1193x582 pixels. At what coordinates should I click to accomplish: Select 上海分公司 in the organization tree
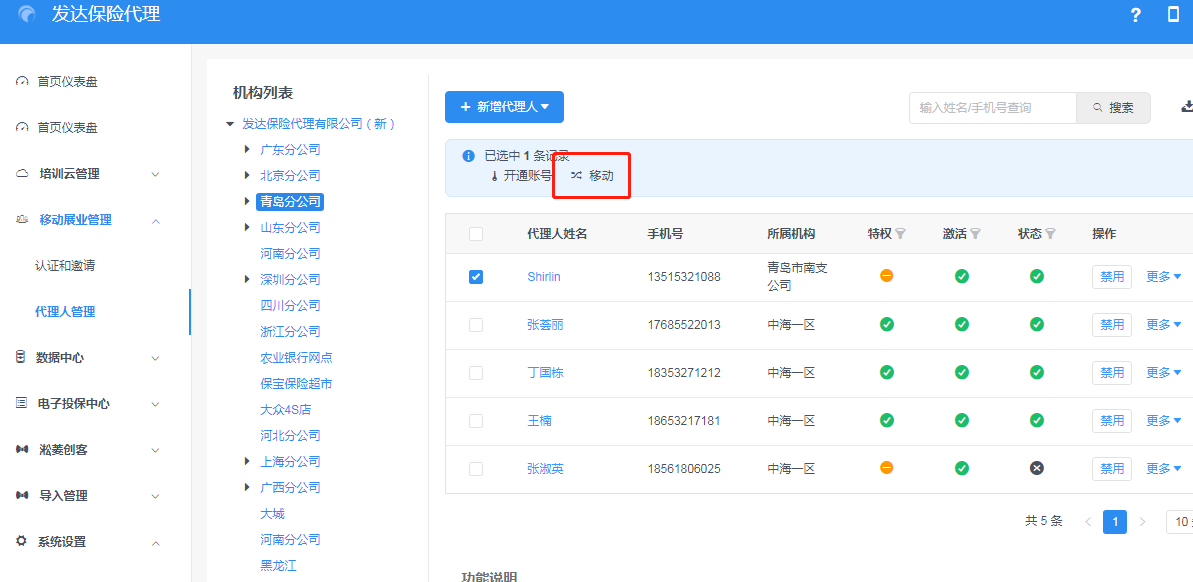coord(290,462)
